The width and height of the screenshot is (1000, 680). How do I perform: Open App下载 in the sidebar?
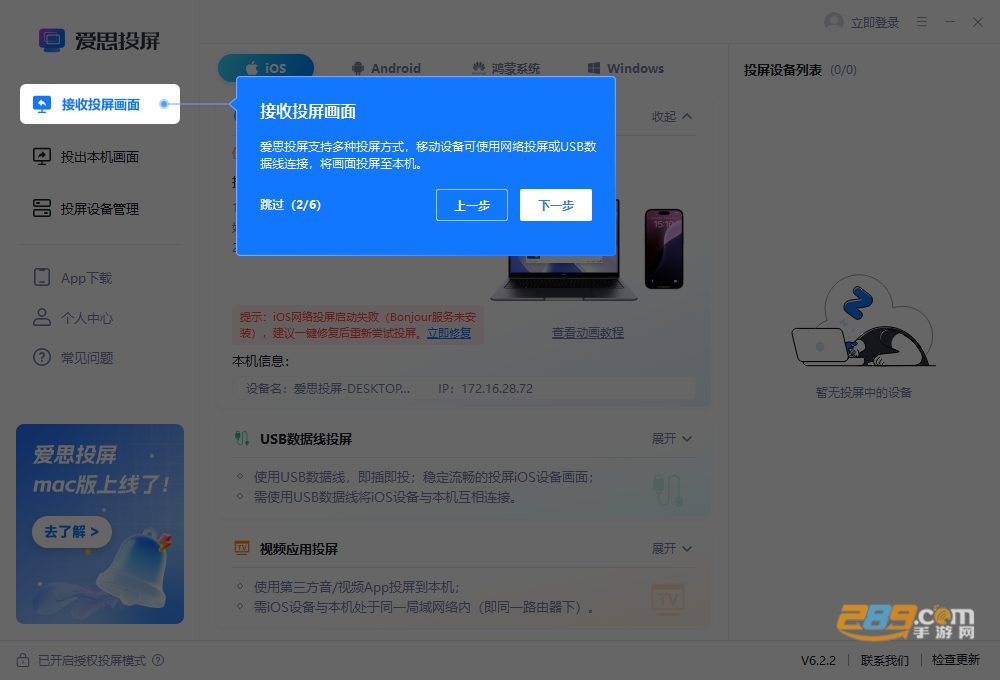[86, 278]
